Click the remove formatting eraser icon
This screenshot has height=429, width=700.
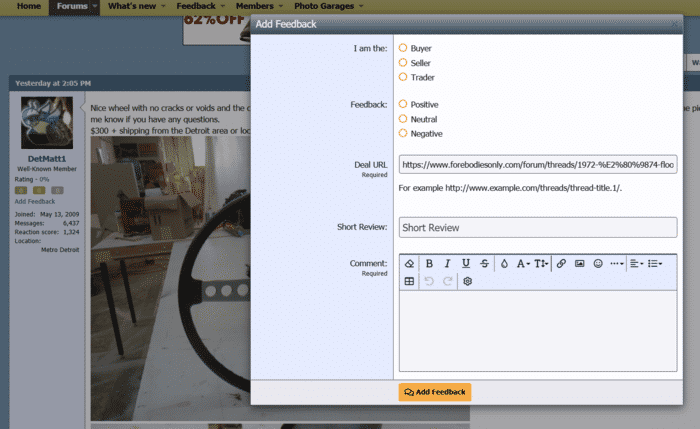(408, 263)
